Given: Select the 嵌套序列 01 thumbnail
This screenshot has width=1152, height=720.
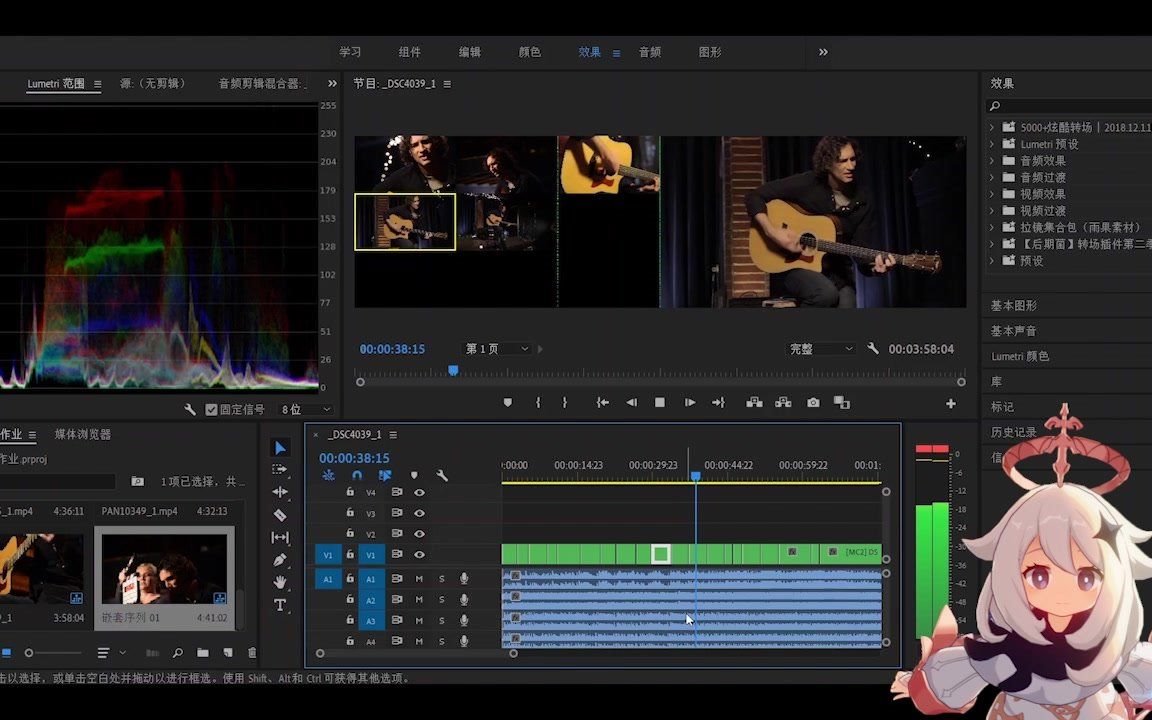Looking at the screenshot, I should click(165, 577).
